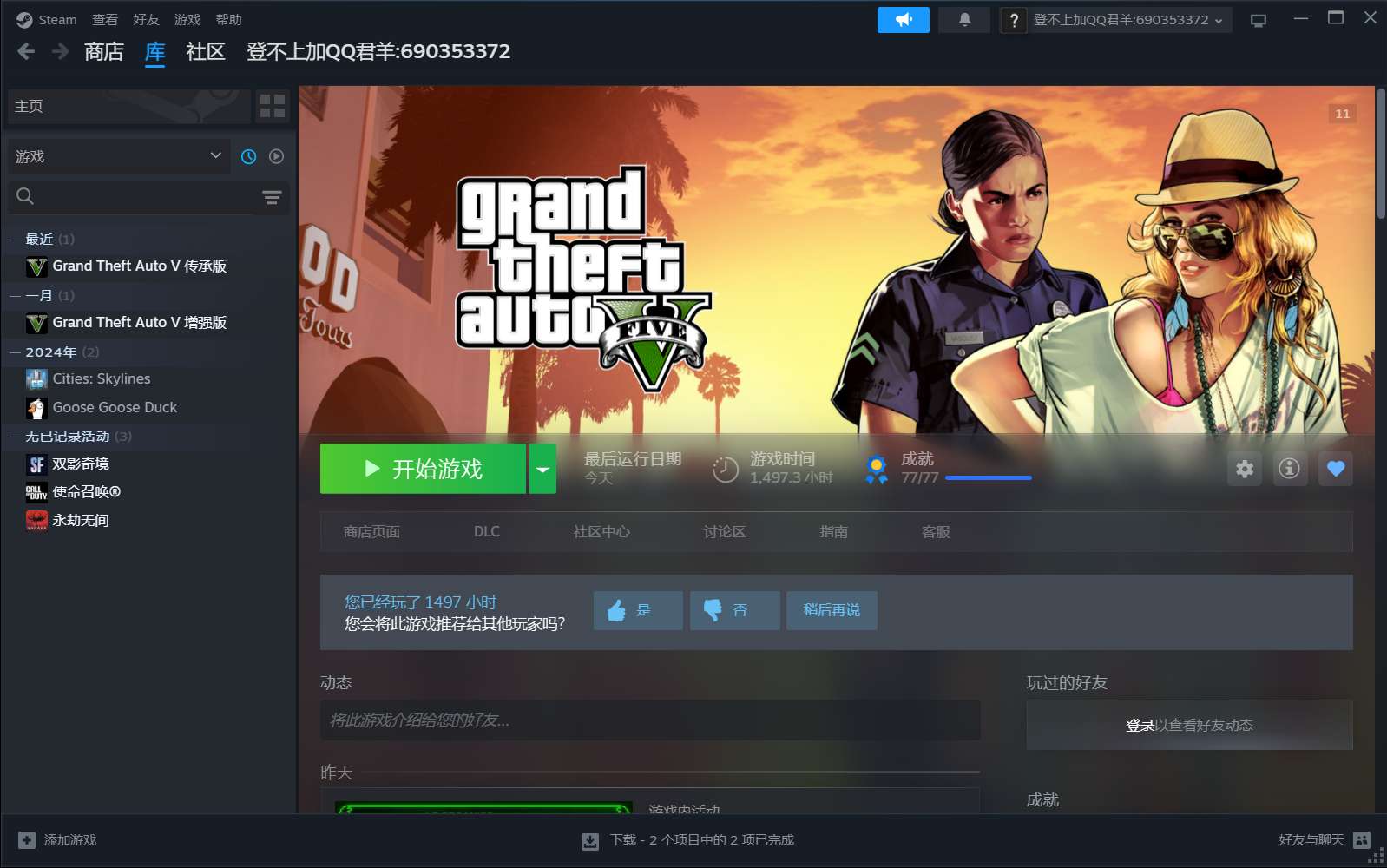Open the 客服 link

pyautogui.click(x=936, y=531)
